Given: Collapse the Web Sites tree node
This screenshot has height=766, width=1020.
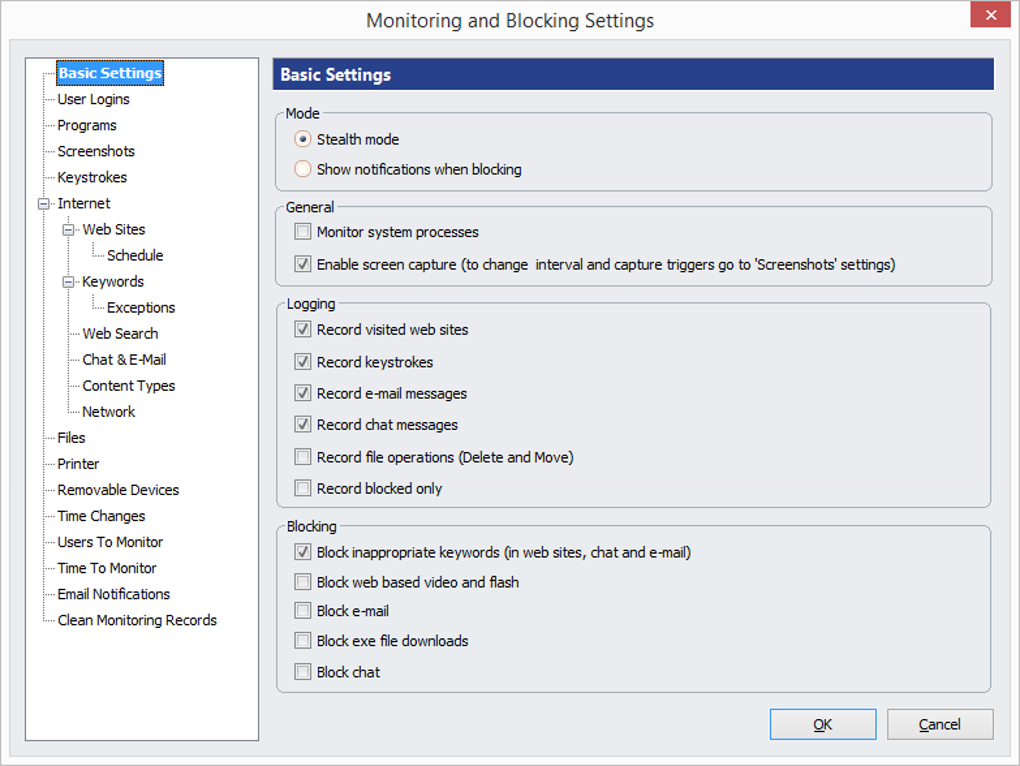Looking at the screenshot, I should (x=69, y=230).
